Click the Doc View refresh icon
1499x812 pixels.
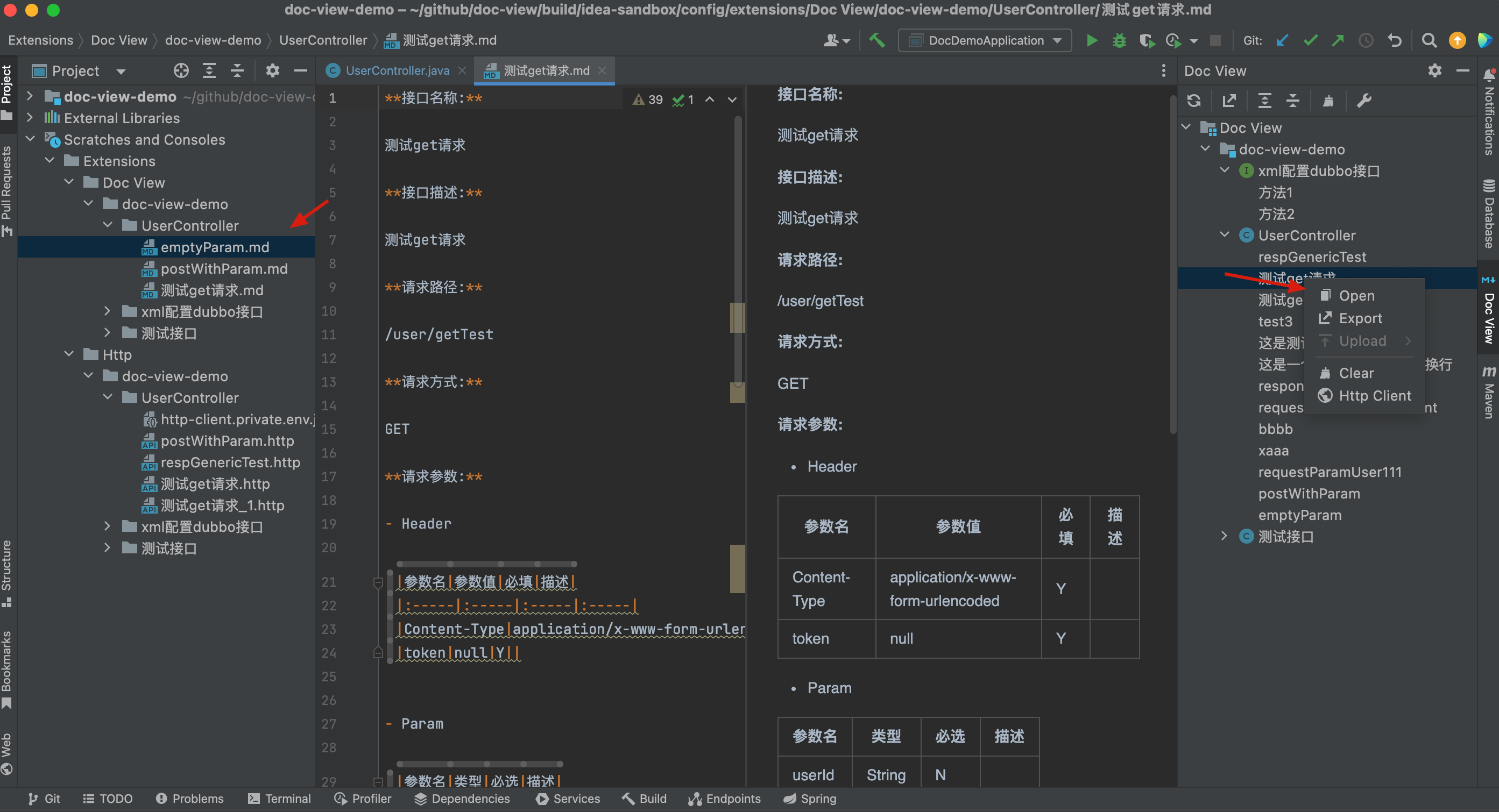point(1193,101)
